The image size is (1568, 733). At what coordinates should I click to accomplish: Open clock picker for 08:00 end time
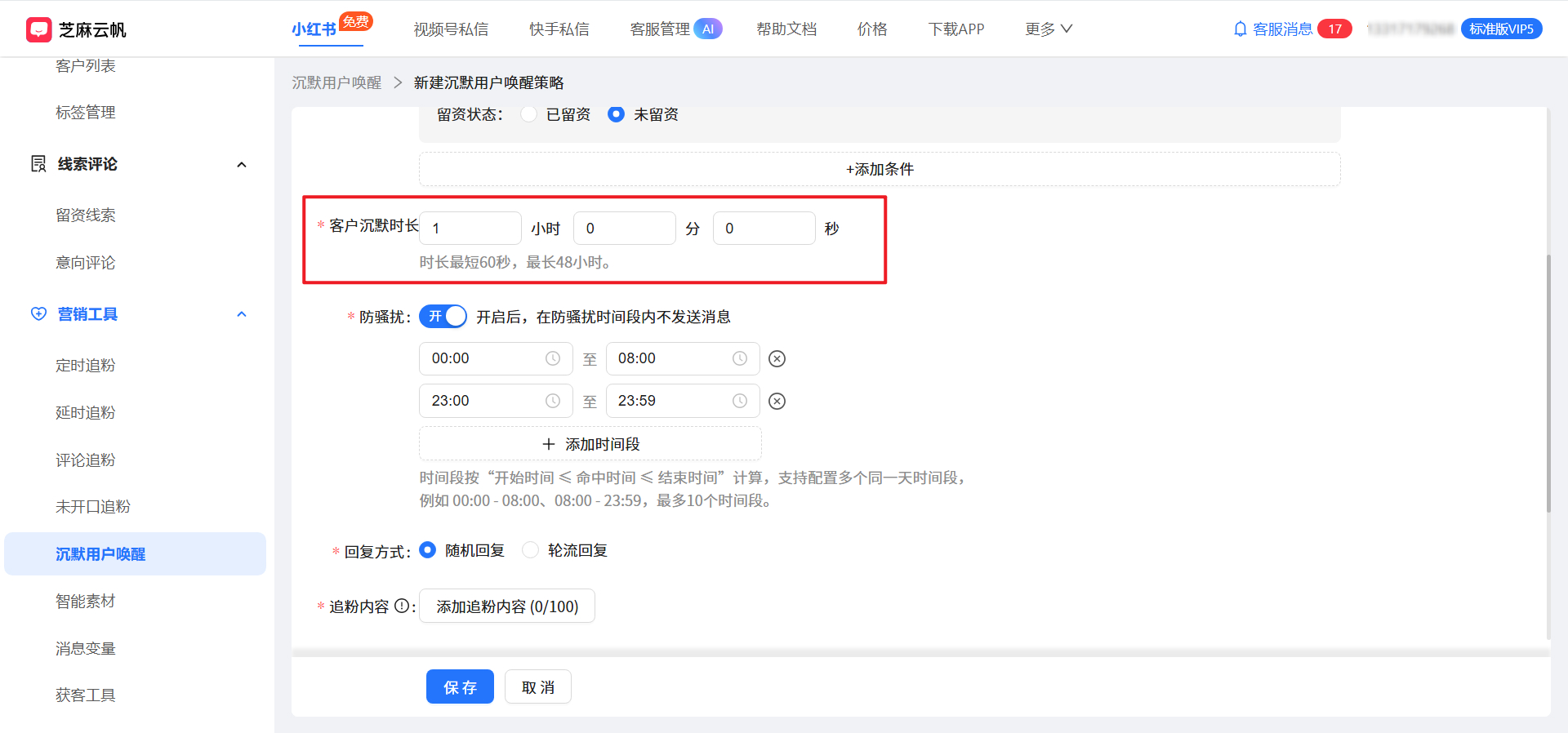point(740,358)
